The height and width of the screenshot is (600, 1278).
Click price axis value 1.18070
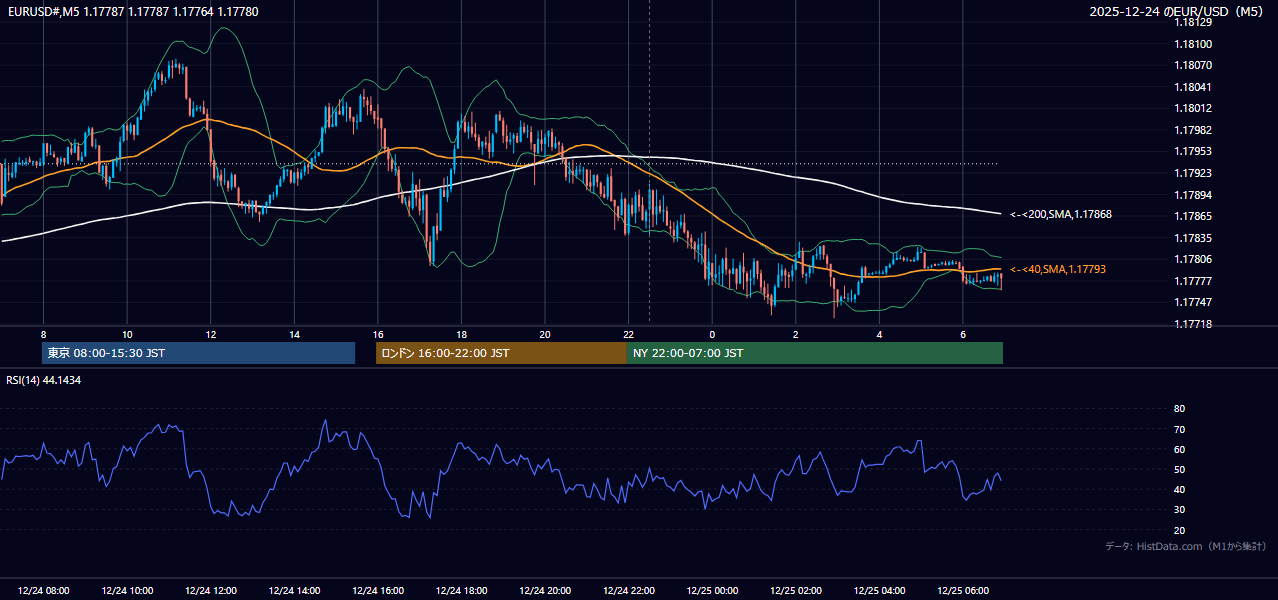click(1192, 65)
